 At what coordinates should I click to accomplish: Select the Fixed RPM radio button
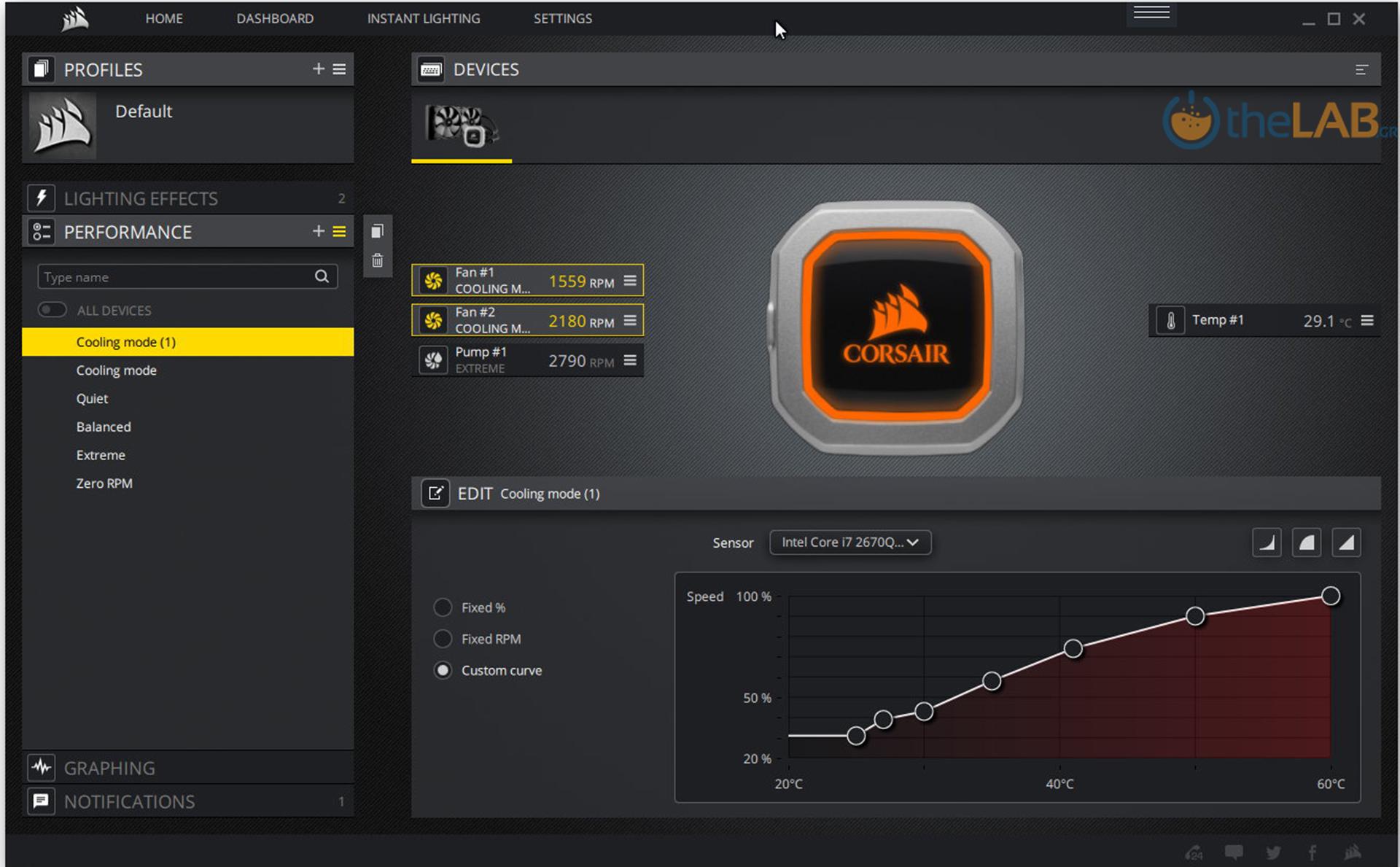click(x=443, y=639)
